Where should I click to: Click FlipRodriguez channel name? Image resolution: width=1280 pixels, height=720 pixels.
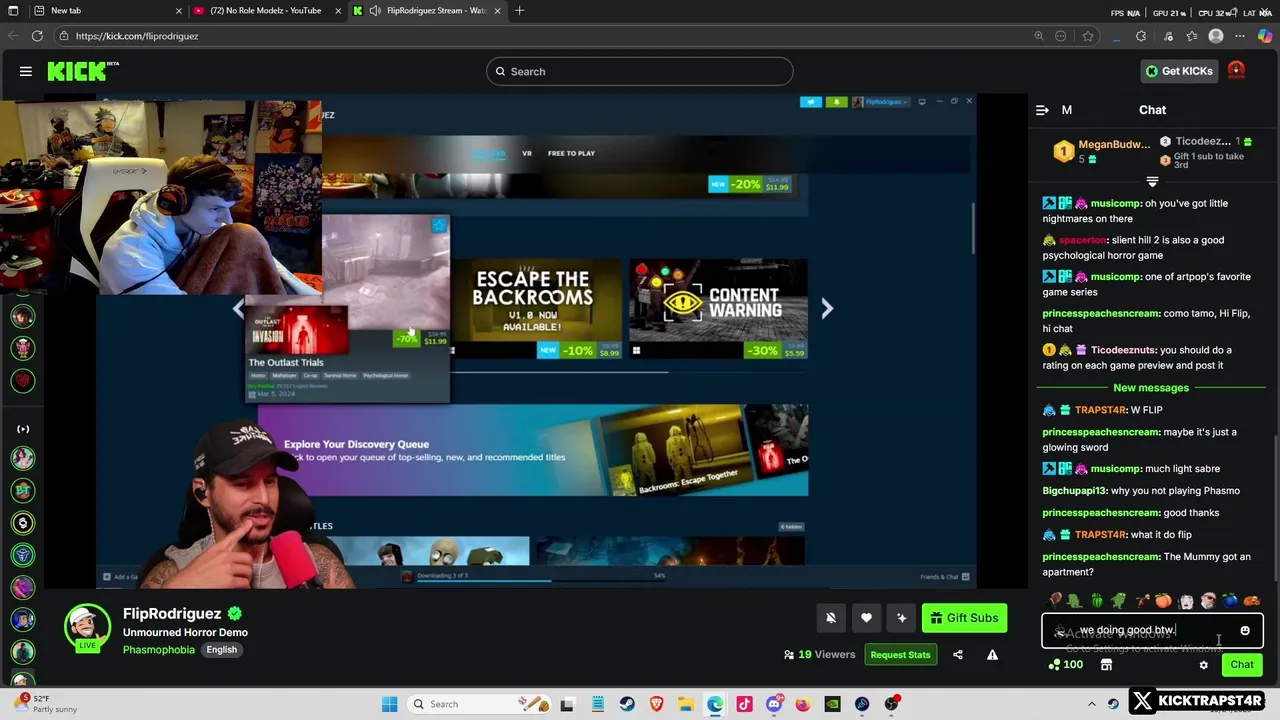(x=172, y=614)
